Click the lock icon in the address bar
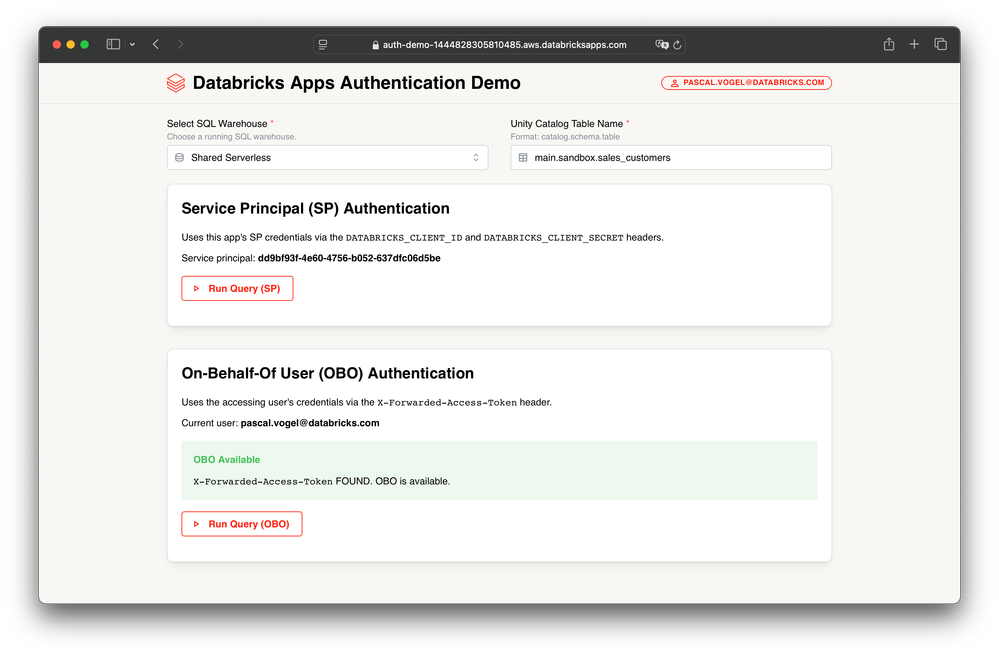999x655 pixels. point(375,45)
